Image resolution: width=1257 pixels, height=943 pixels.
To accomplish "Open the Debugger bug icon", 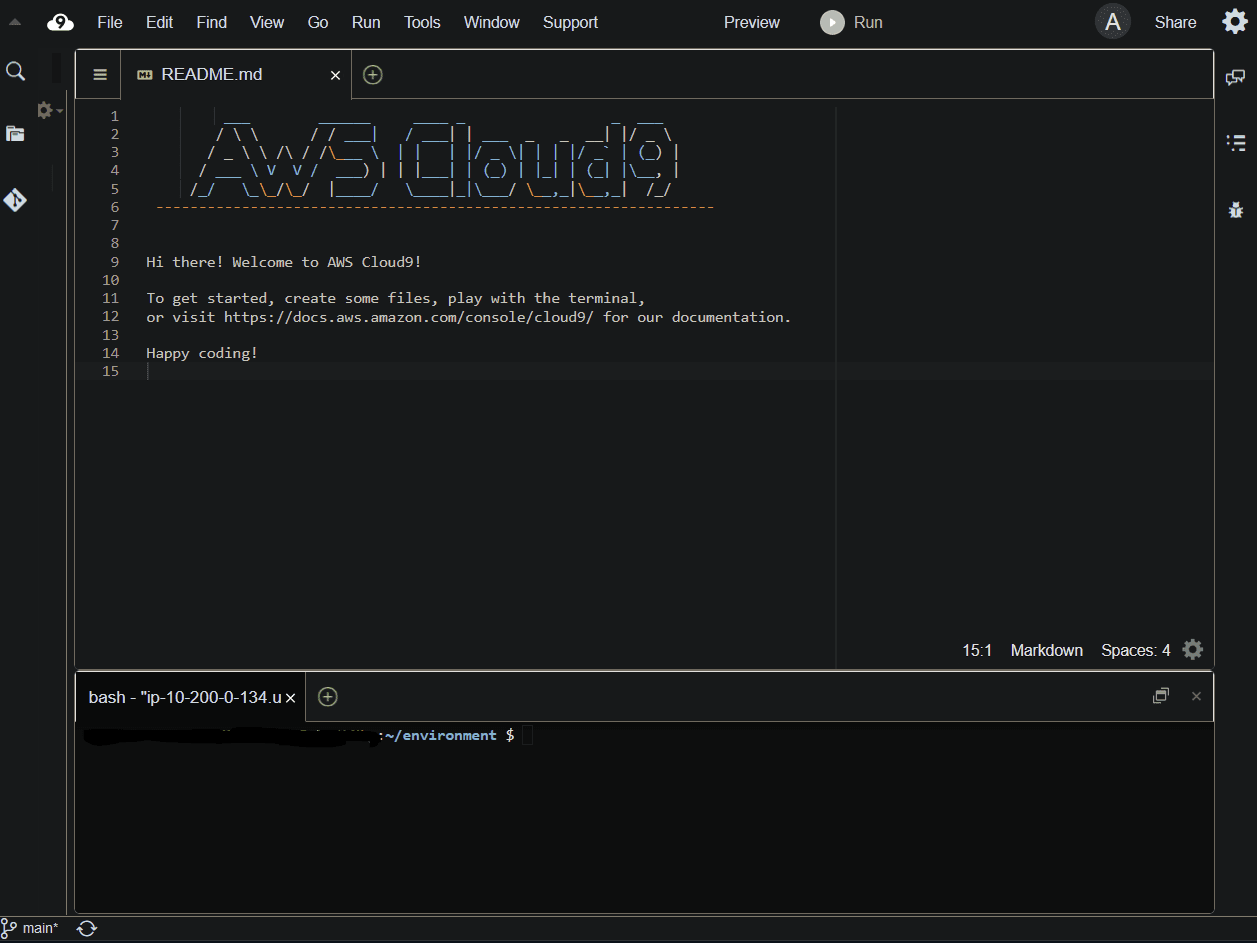I will click(1236, 209).
